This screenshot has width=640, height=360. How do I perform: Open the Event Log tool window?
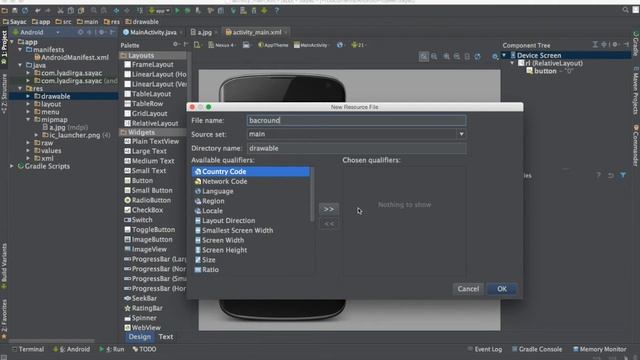(x=485, y=349)
